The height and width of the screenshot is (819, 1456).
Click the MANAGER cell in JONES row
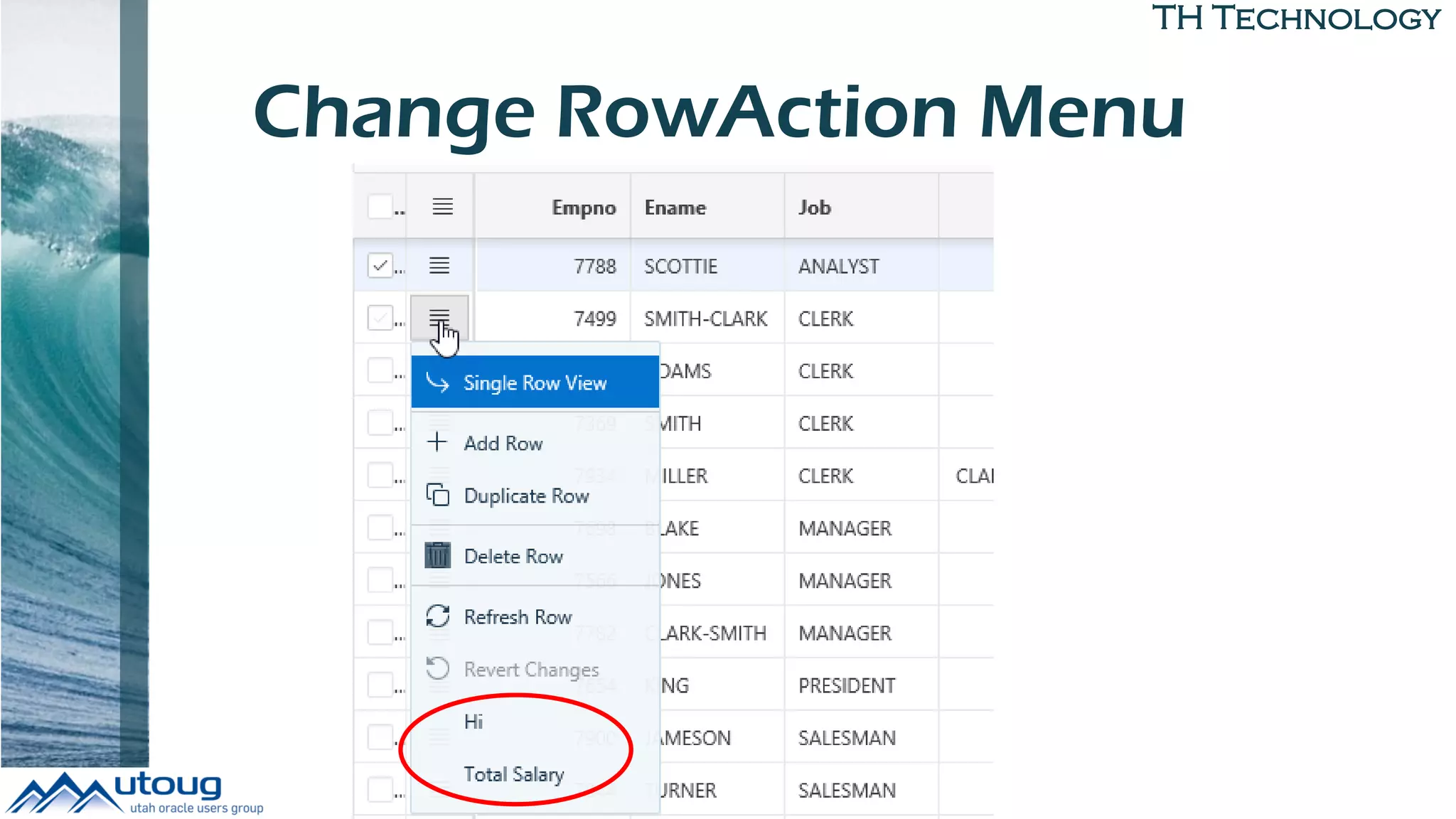coord(862,581)
